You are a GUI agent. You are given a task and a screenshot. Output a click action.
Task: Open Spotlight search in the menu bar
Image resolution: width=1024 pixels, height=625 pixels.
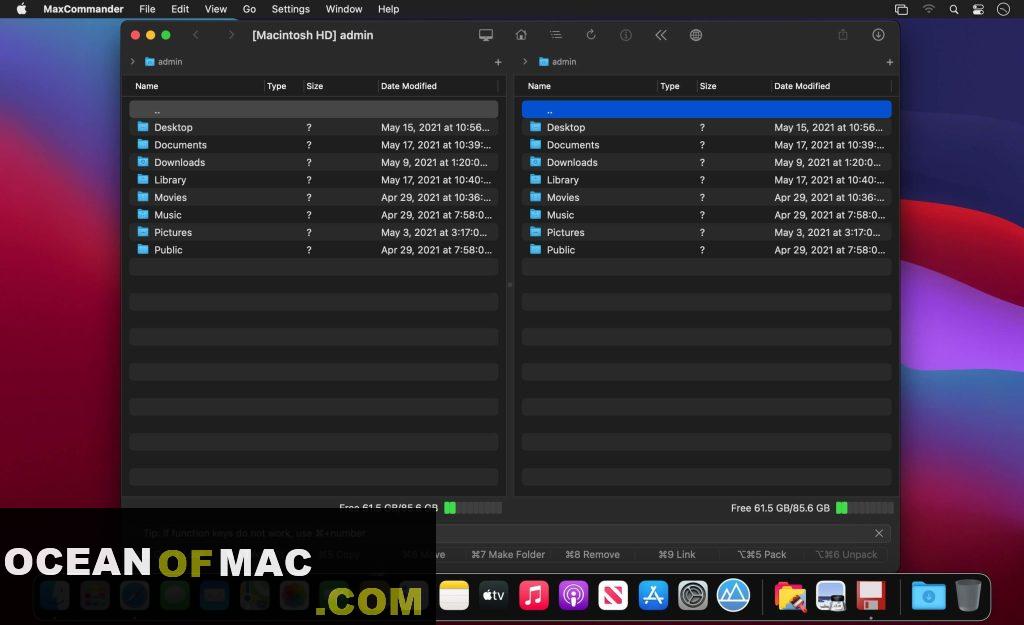[954, 9]
